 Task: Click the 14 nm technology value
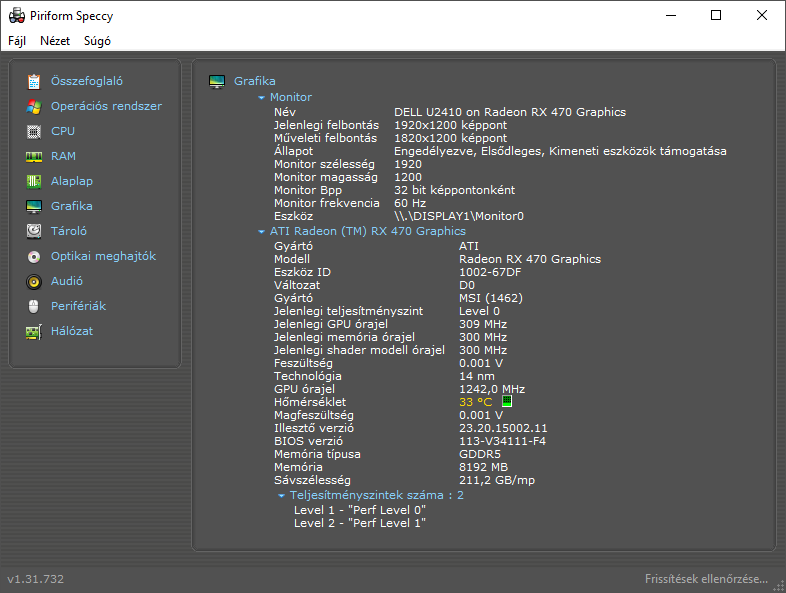[477, 376]
